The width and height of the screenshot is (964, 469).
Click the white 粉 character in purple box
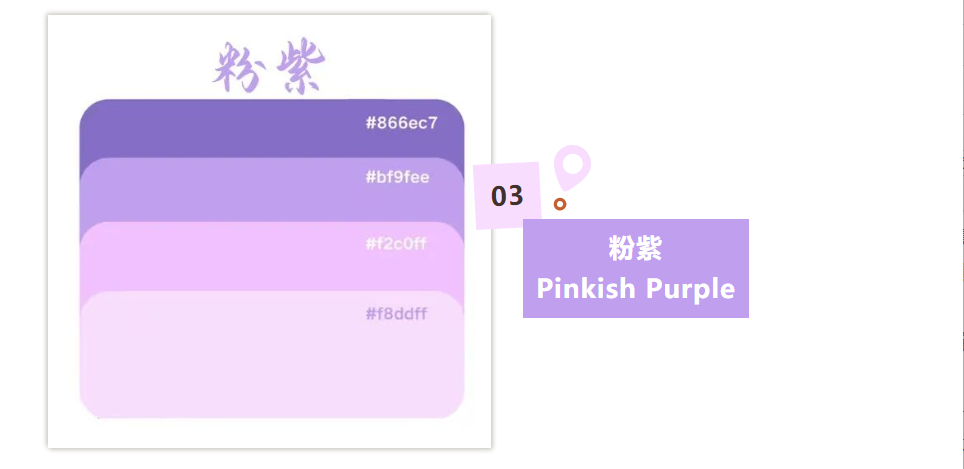(622, 248)
